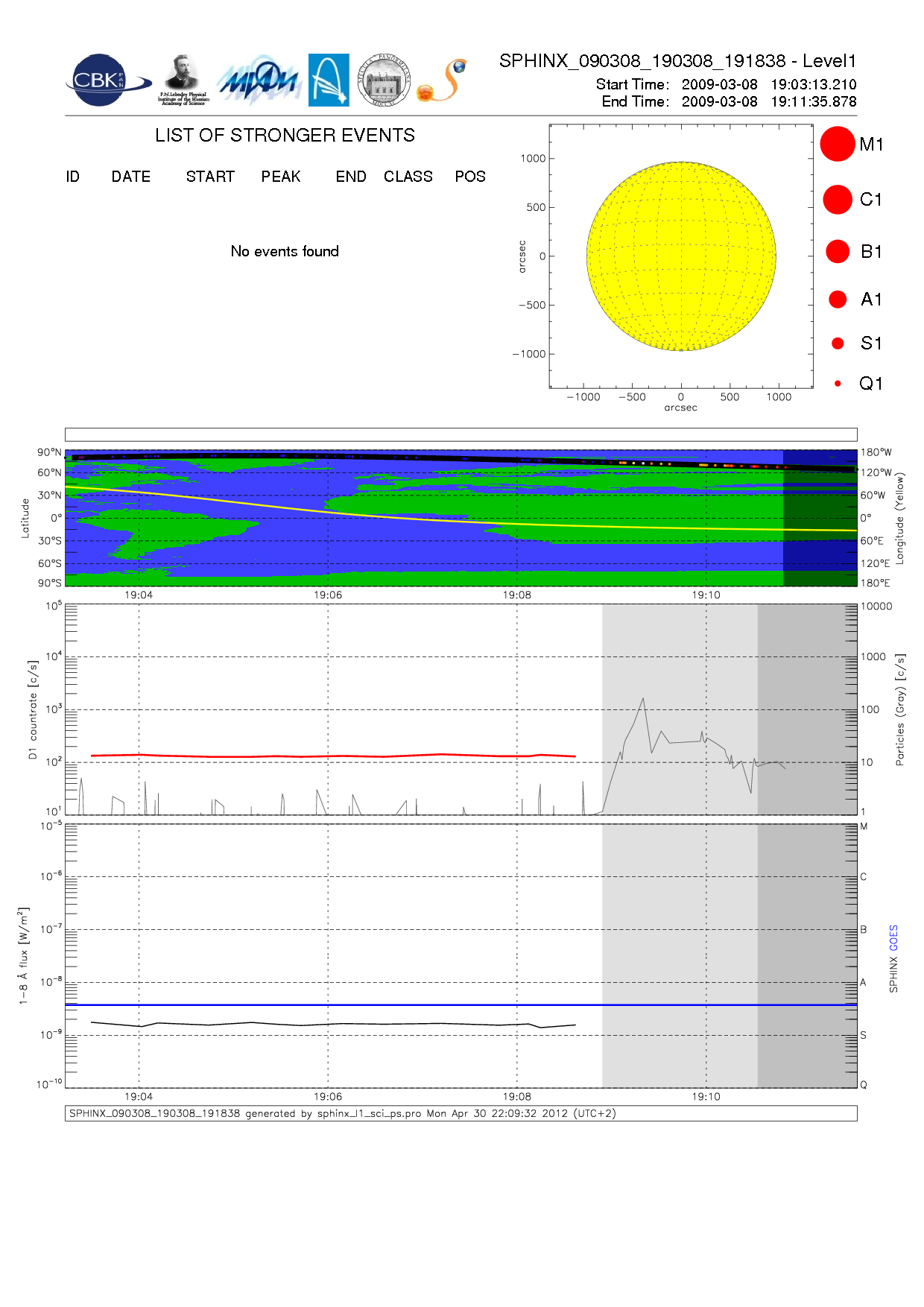The height and width of the screenshot is (1307, 924).
Task: Click the Lebedev Physical Institute portrait logo
Action: click(x=183, y=80)
